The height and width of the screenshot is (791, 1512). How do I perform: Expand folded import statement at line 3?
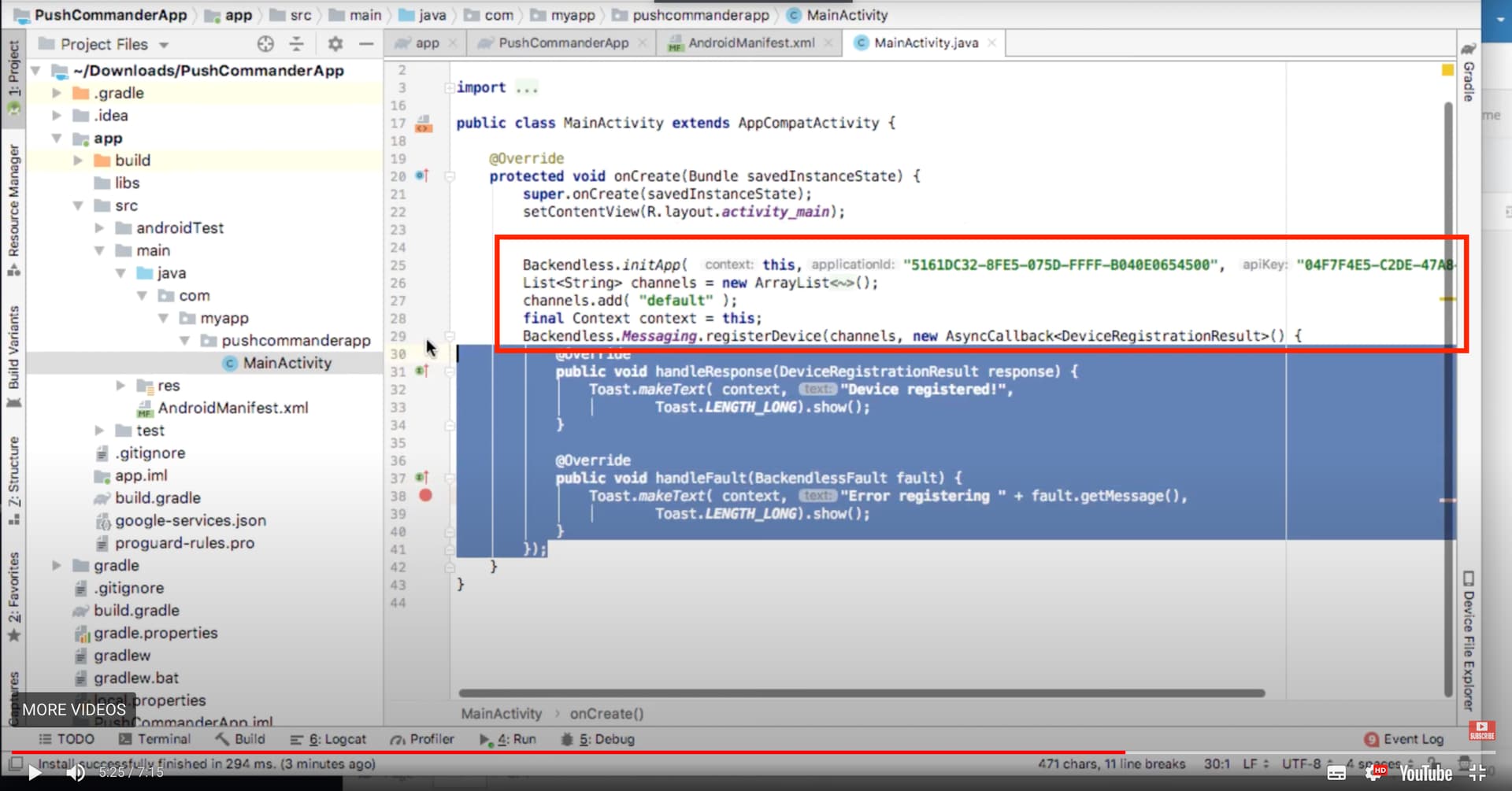pyautogui.click(x=450, y=87)
